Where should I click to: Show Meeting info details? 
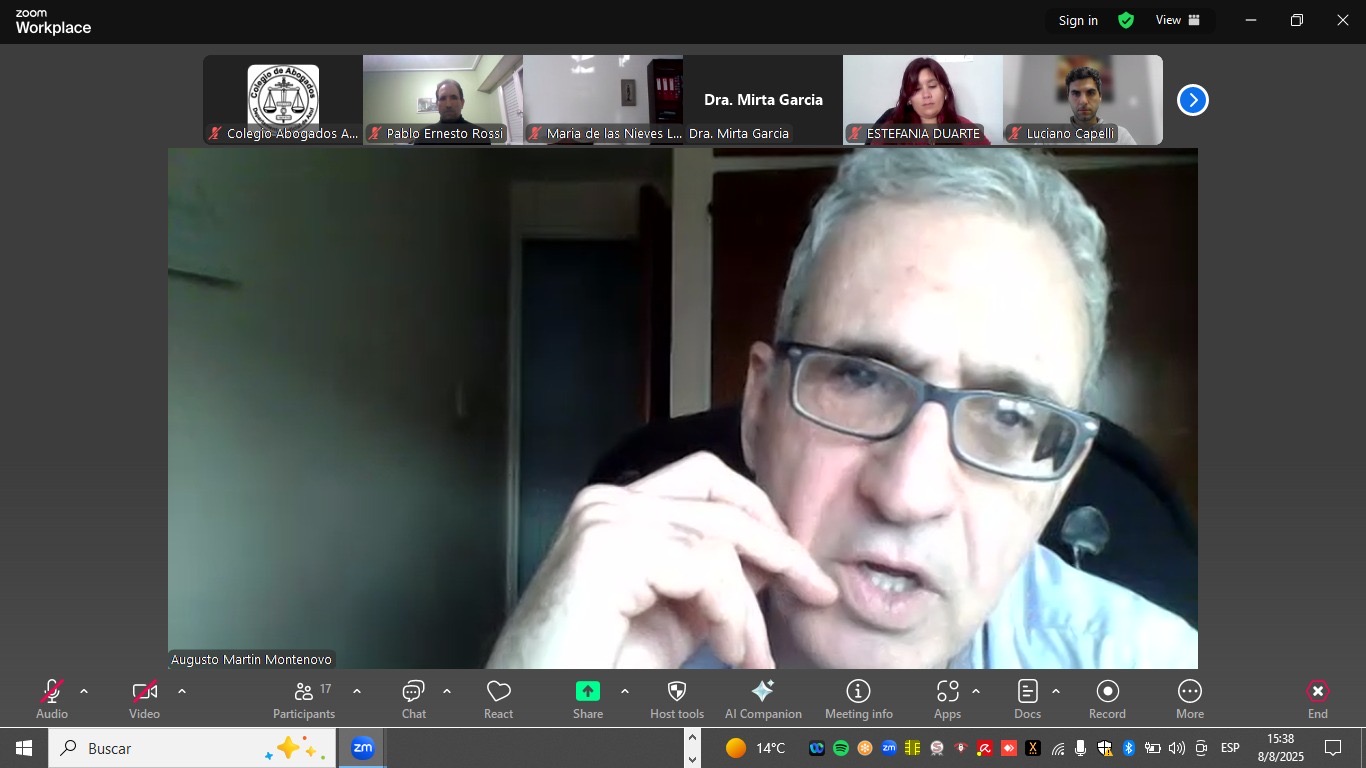[x=858, y=699]
